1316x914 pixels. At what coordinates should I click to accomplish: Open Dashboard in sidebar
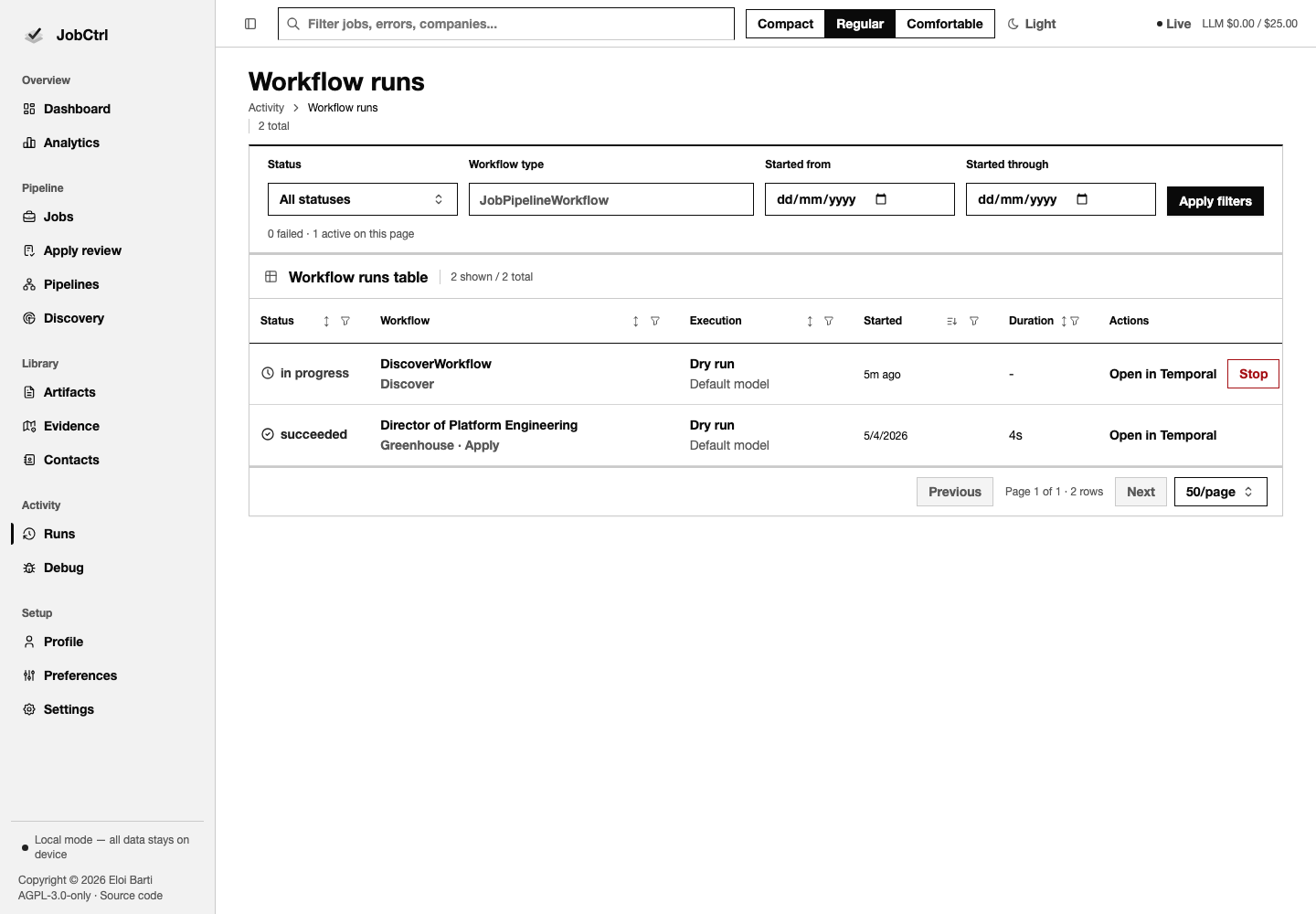pyautogui.click(x=108, y=109)
